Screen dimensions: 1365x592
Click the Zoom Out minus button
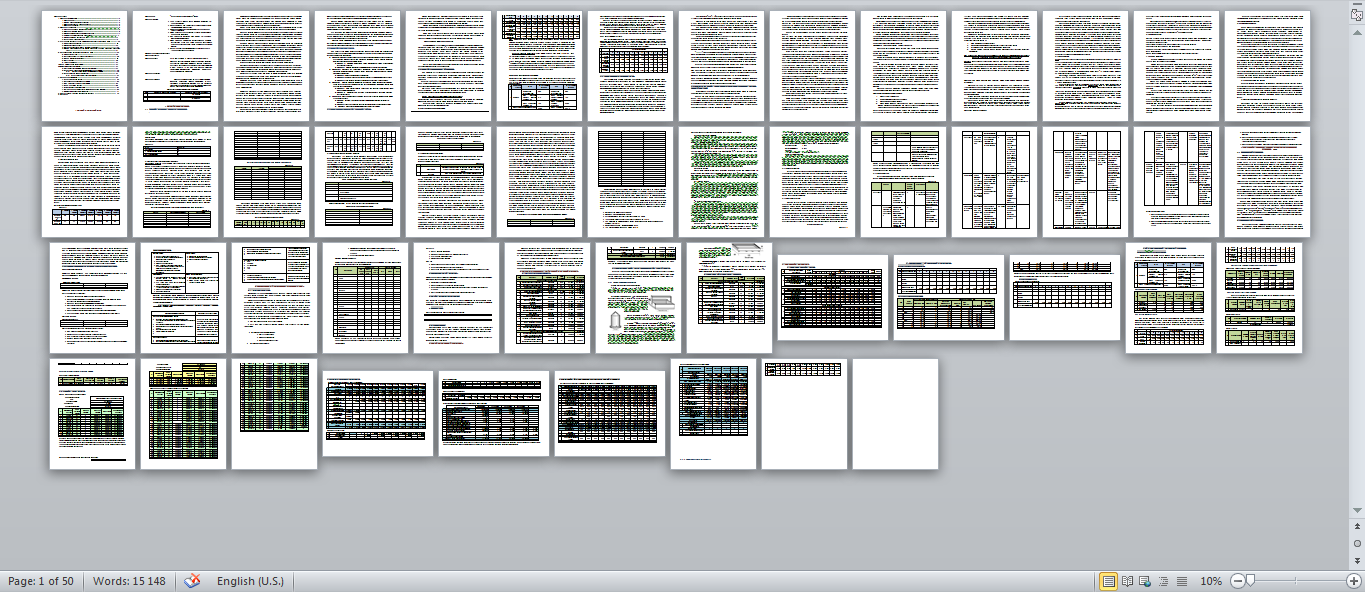pyautogui.click(x=1238, y=581)
